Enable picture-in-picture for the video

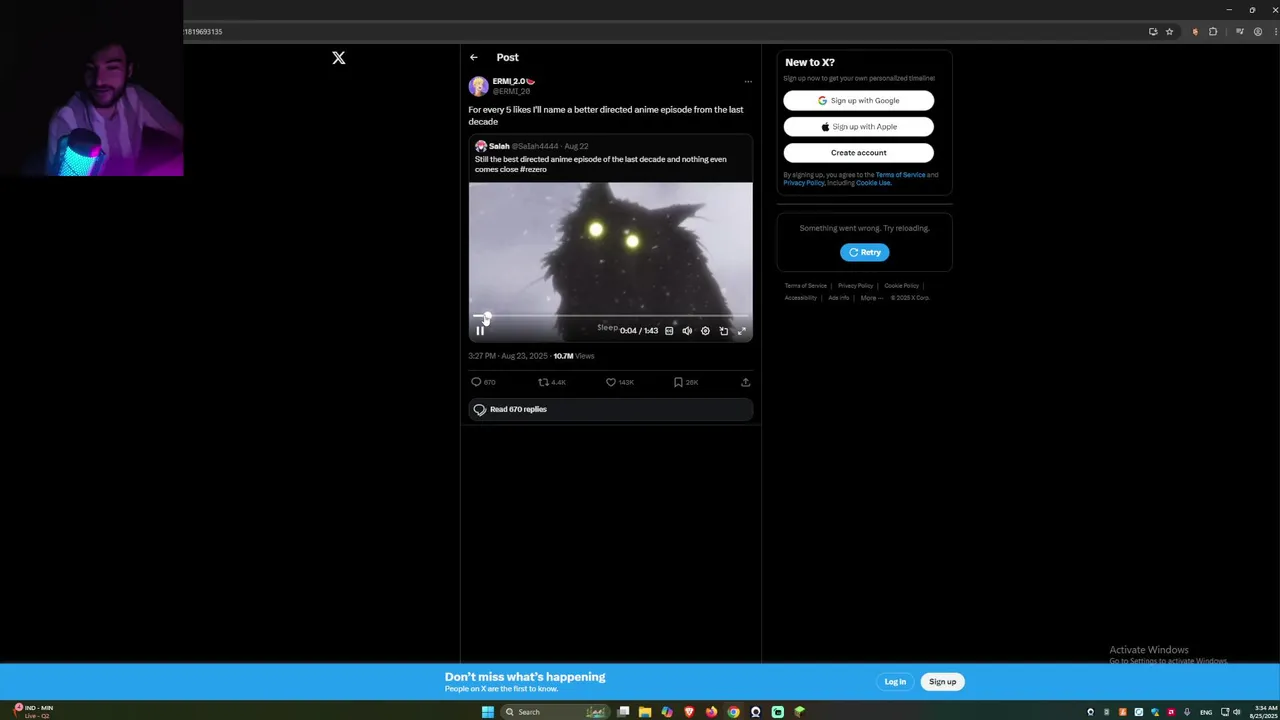(724, 331)
